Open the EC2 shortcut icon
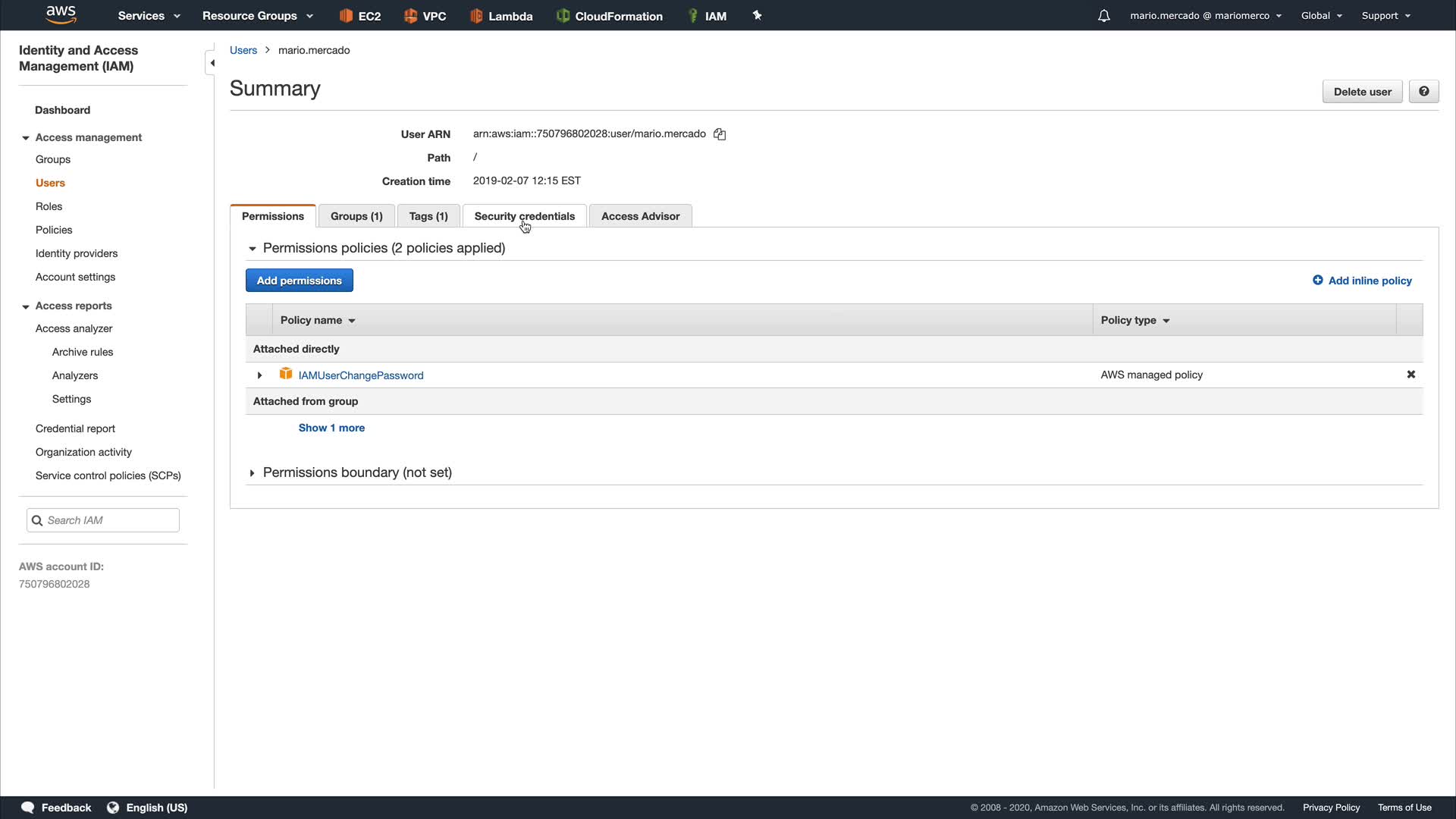This screenshot has height=819, width=1456. pos(347,16)
